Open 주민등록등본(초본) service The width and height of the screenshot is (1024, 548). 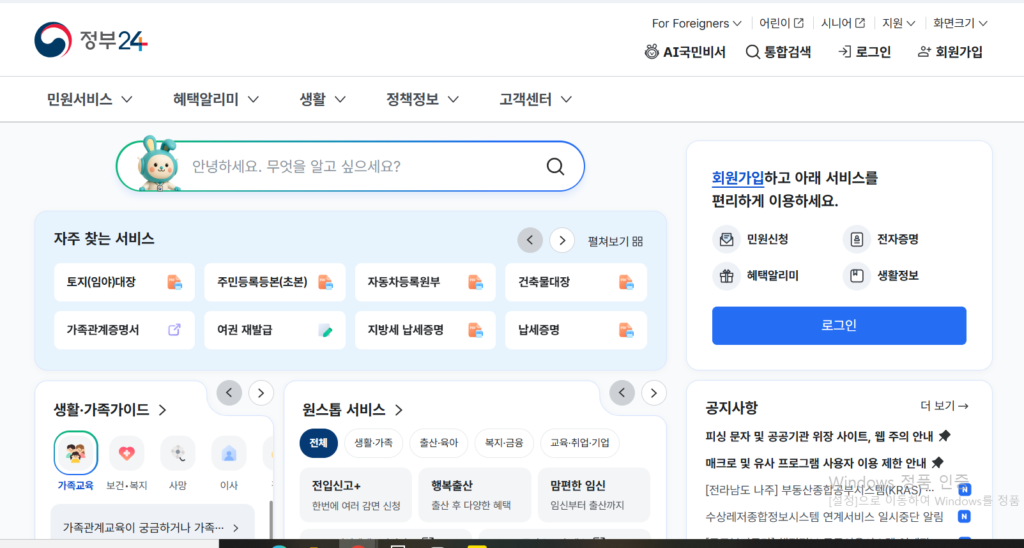(275, 282)
